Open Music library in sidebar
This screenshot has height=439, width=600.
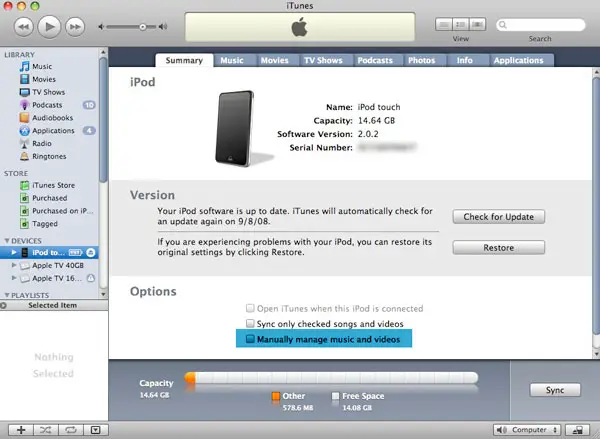pyautogui.click(x=42, y=66)
